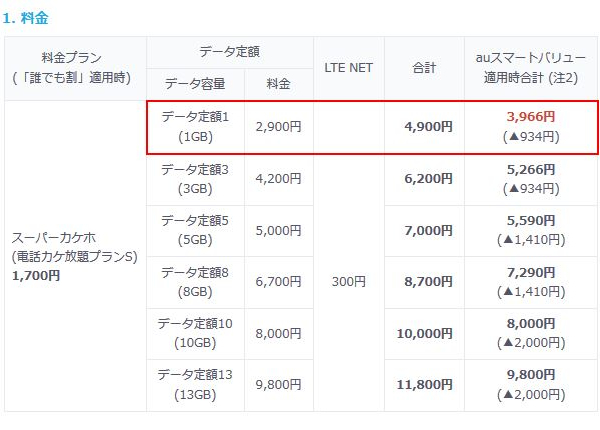The image size is (600, 430).
Task: Select the LTE NET column header
Action: tap(348, 67)
